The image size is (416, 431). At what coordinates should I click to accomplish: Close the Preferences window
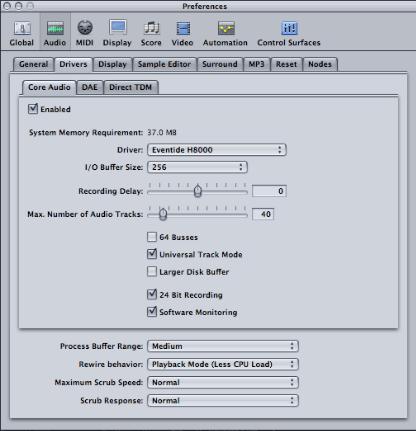(7, 6)
